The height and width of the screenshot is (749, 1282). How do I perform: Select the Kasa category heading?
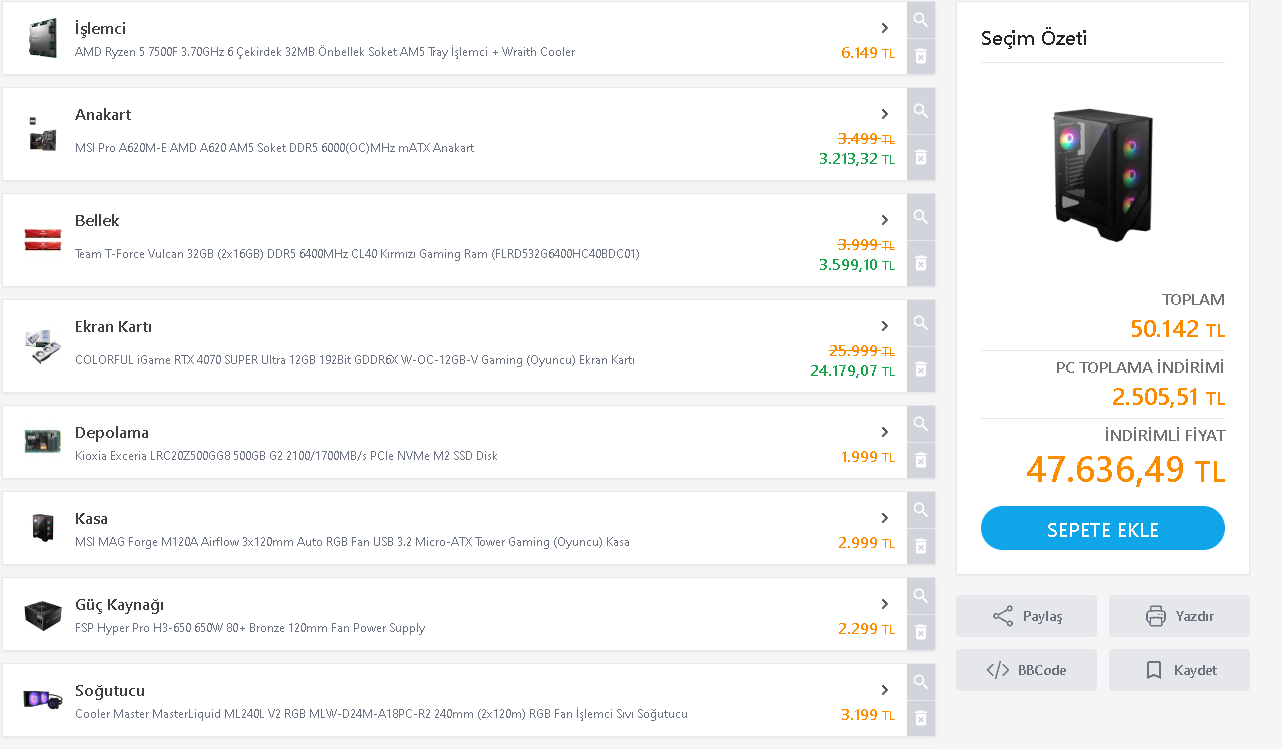click(91, 518)
